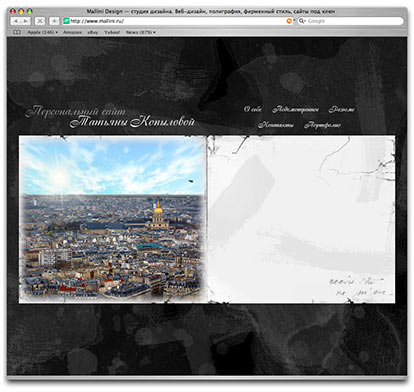This screenshot has height=392, width=414.
Task: Open the "Резюме" site menu item
Action: click(x=342, y=109)
